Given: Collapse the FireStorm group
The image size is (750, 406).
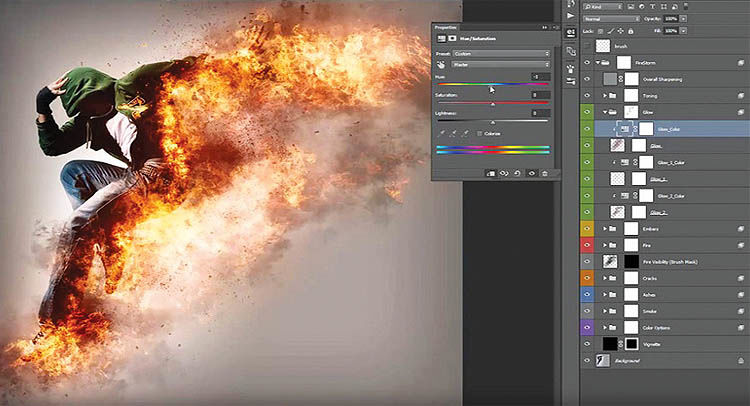Looking at the screenshot, I should 598,63.
